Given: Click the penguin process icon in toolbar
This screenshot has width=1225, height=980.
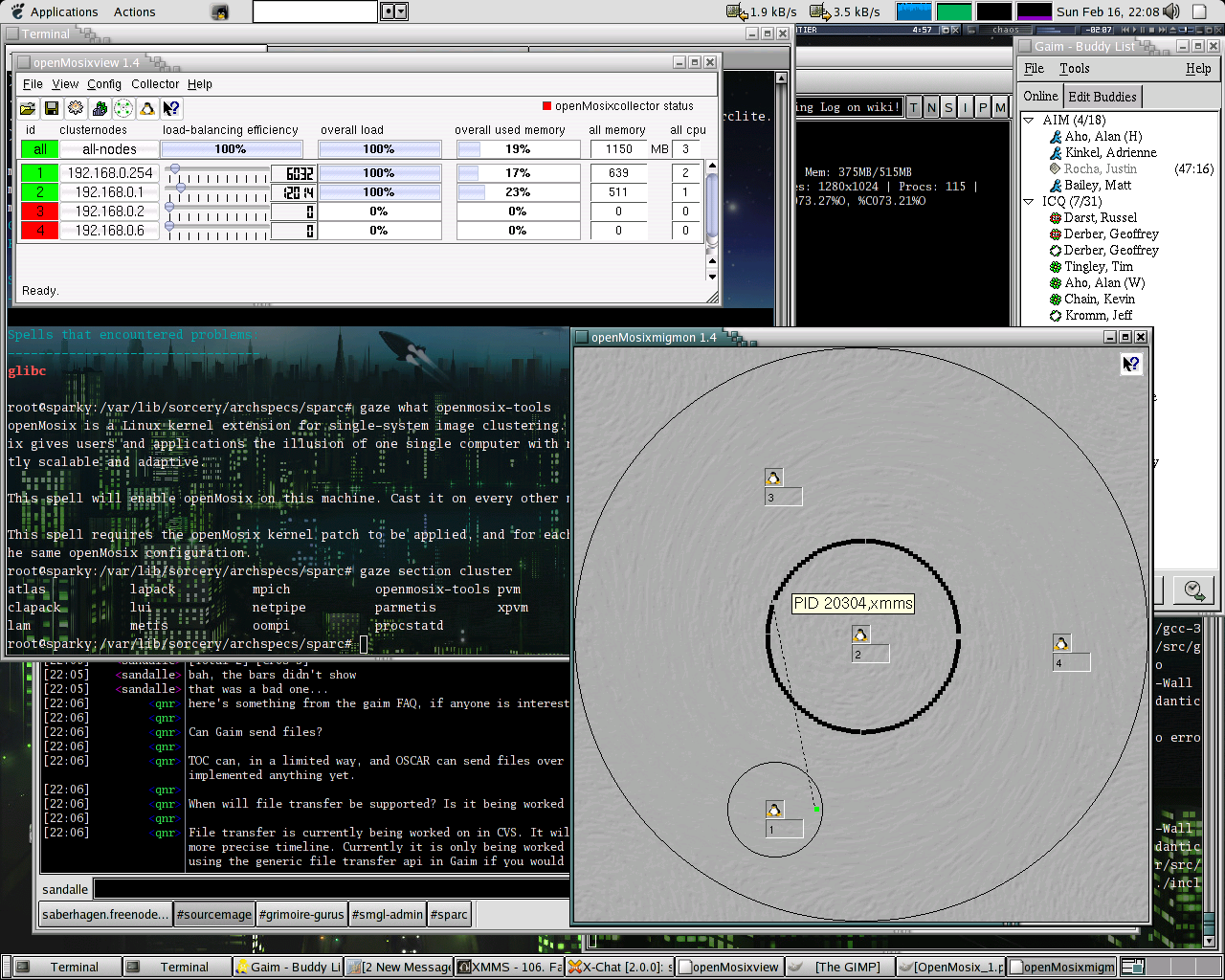Looking at the screenshot, I should point(147,109).
